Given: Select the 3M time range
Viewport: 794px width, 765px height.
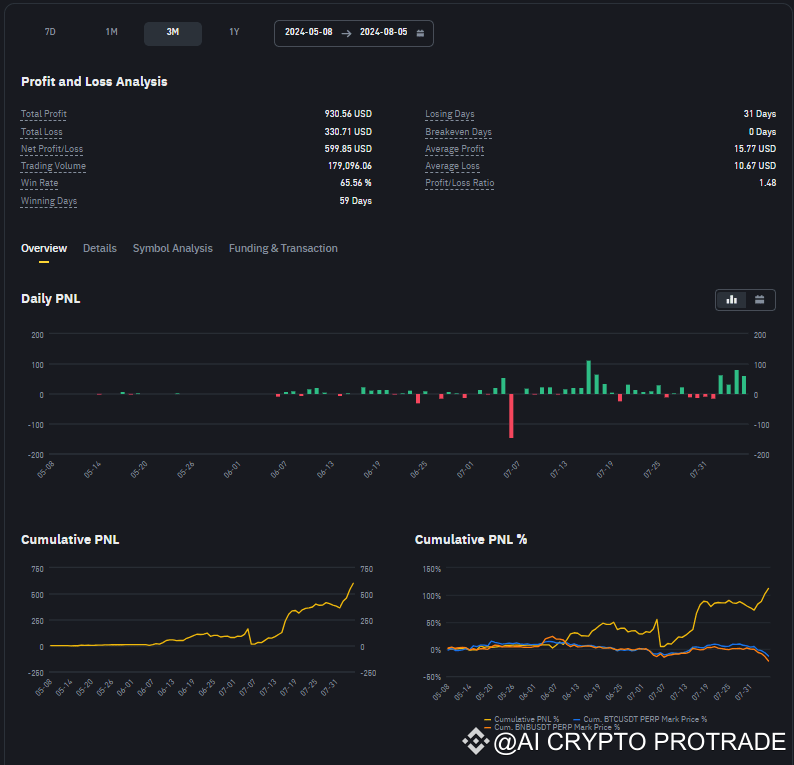Looking at the screenshot, I should [173, 32].
